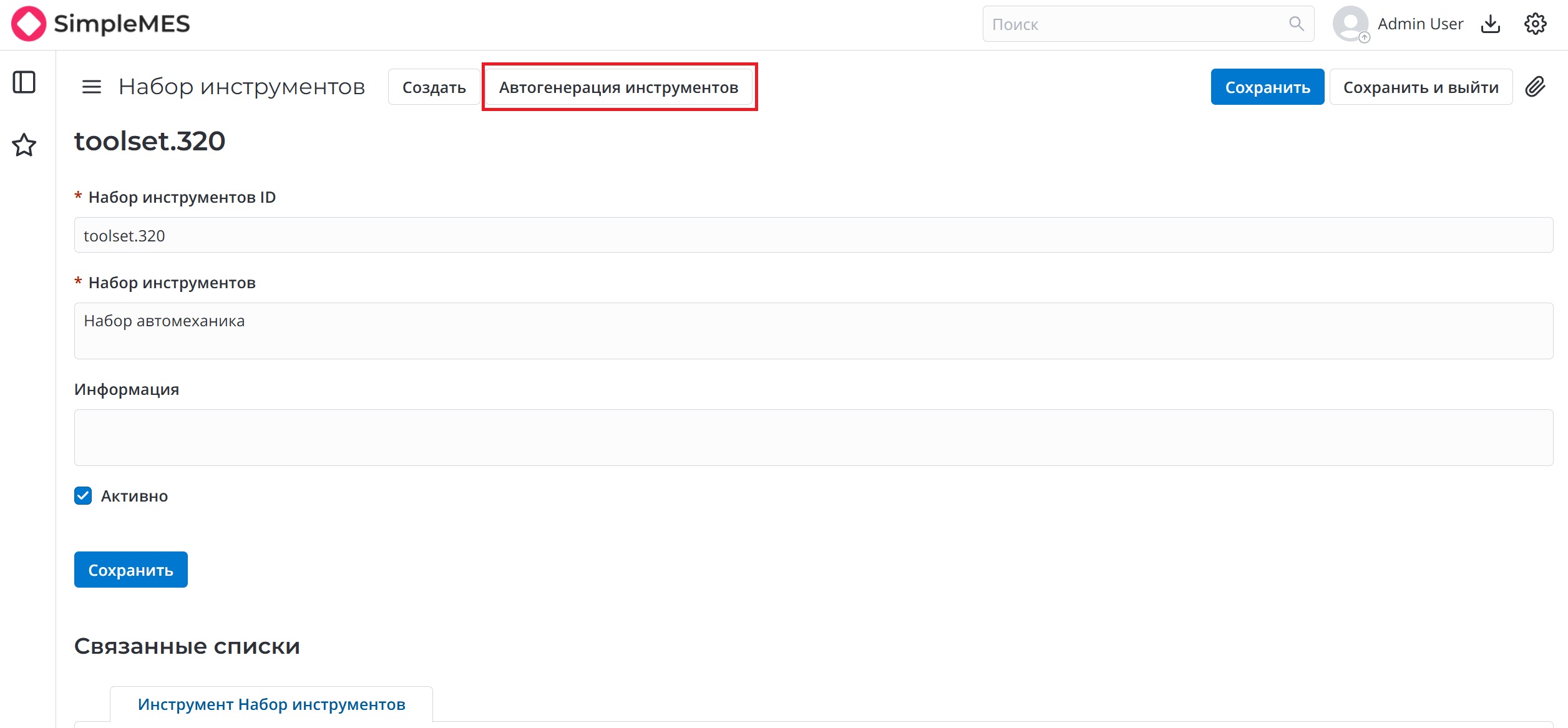Click the Создать button
Screen dimensions: 1568x728
(434, 87)
